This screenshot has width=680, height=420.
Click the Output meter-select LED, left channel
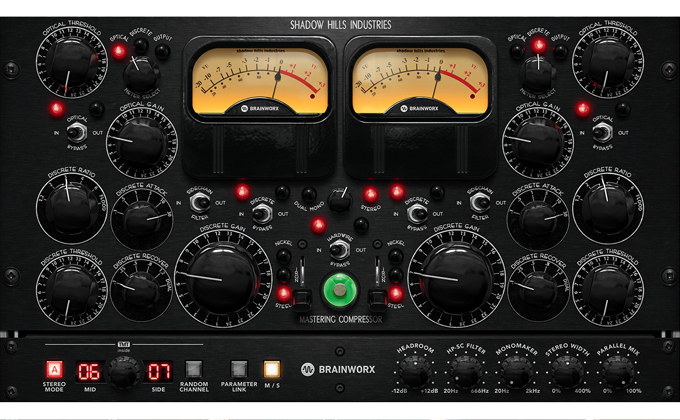click(x=163, y=52)
